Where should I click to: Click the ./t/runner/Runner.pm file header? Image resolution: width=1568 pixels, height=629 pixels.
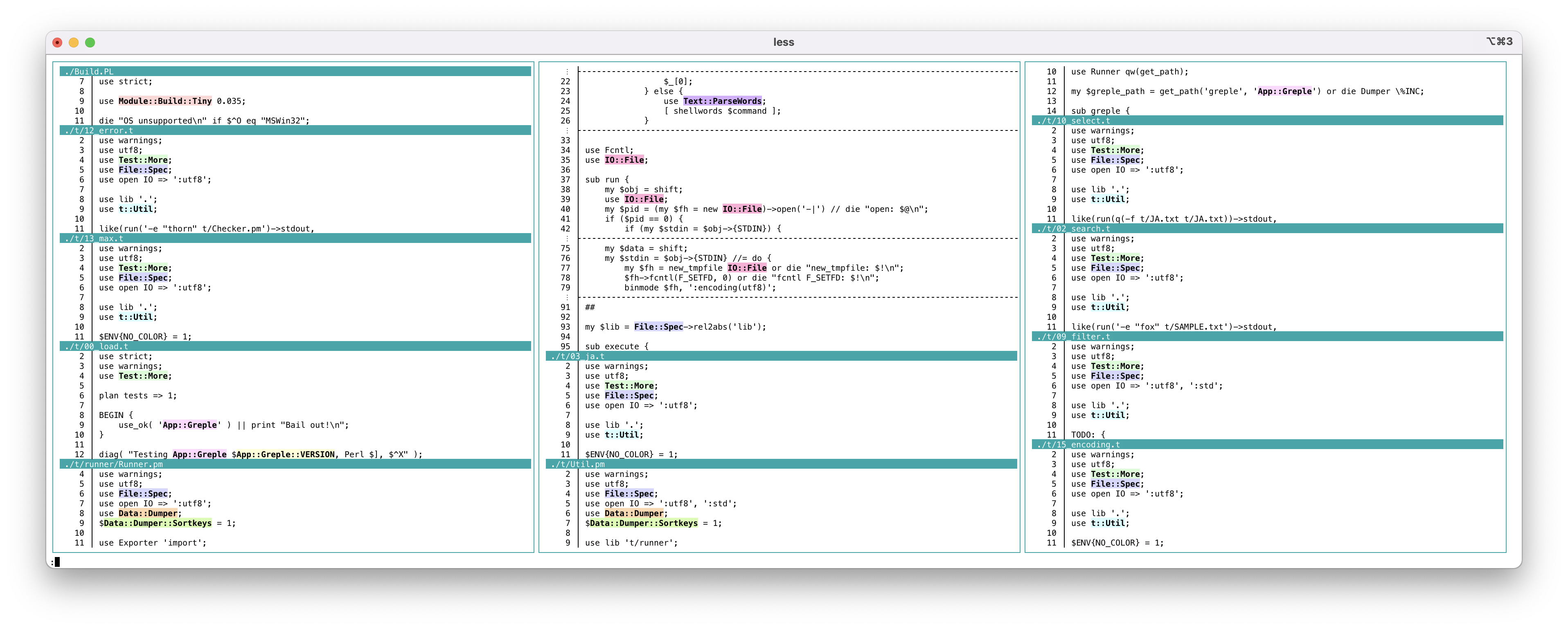(x=114, y=464)
